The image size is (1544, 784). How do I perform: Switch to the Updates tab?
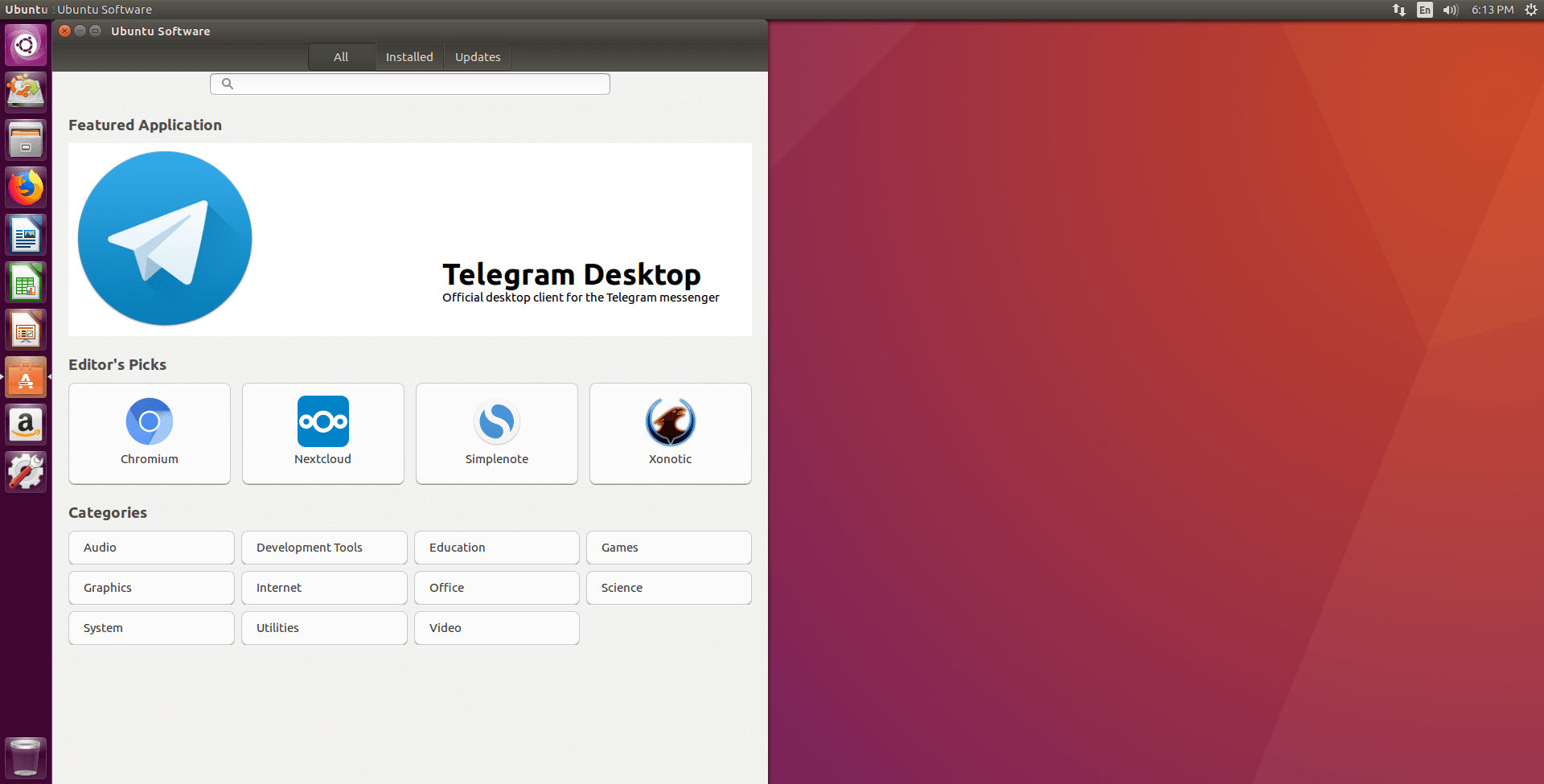pos(478,57)
